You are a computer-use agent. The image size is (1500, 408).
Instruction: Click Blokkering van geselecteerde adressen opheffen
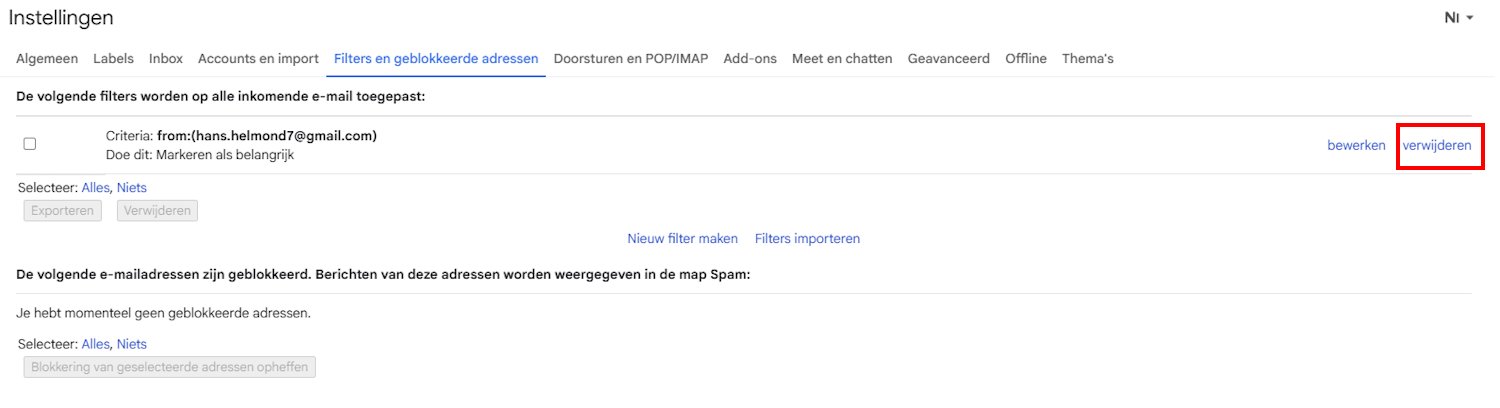coord(170,367)
